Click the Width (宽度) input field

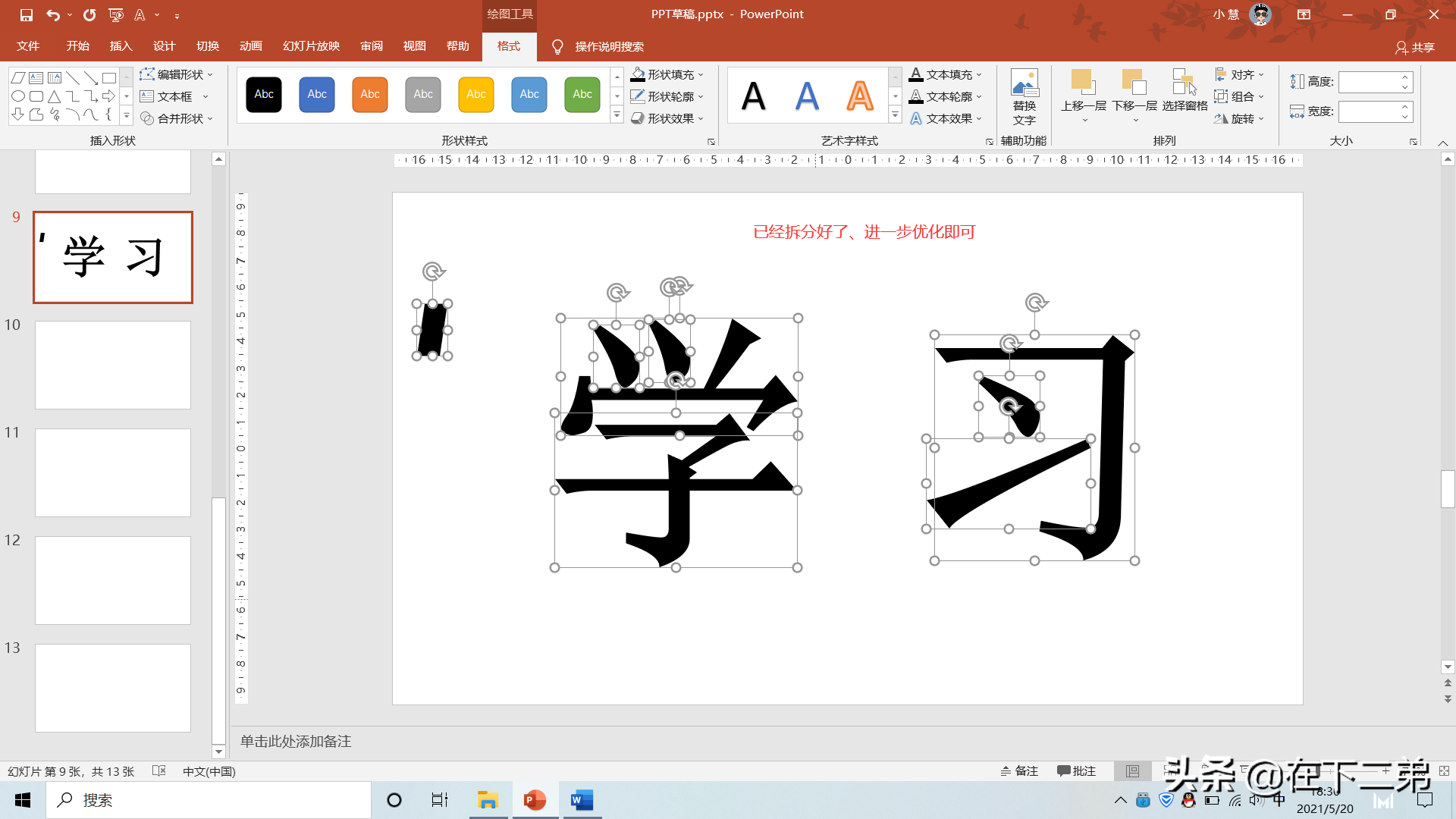(x=1369, y=111)
